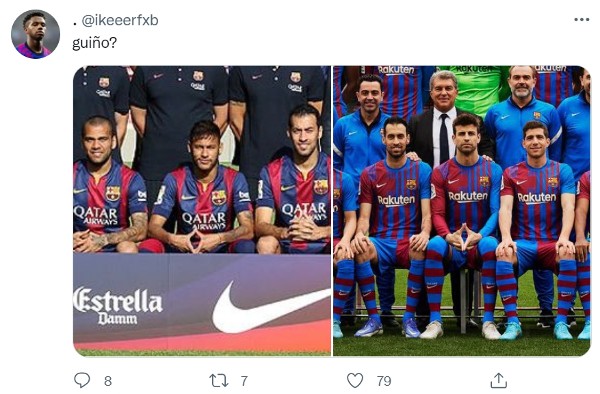Open the tweet's three-dot more options menu
600x394 pixels.
[x=581, y=20]
